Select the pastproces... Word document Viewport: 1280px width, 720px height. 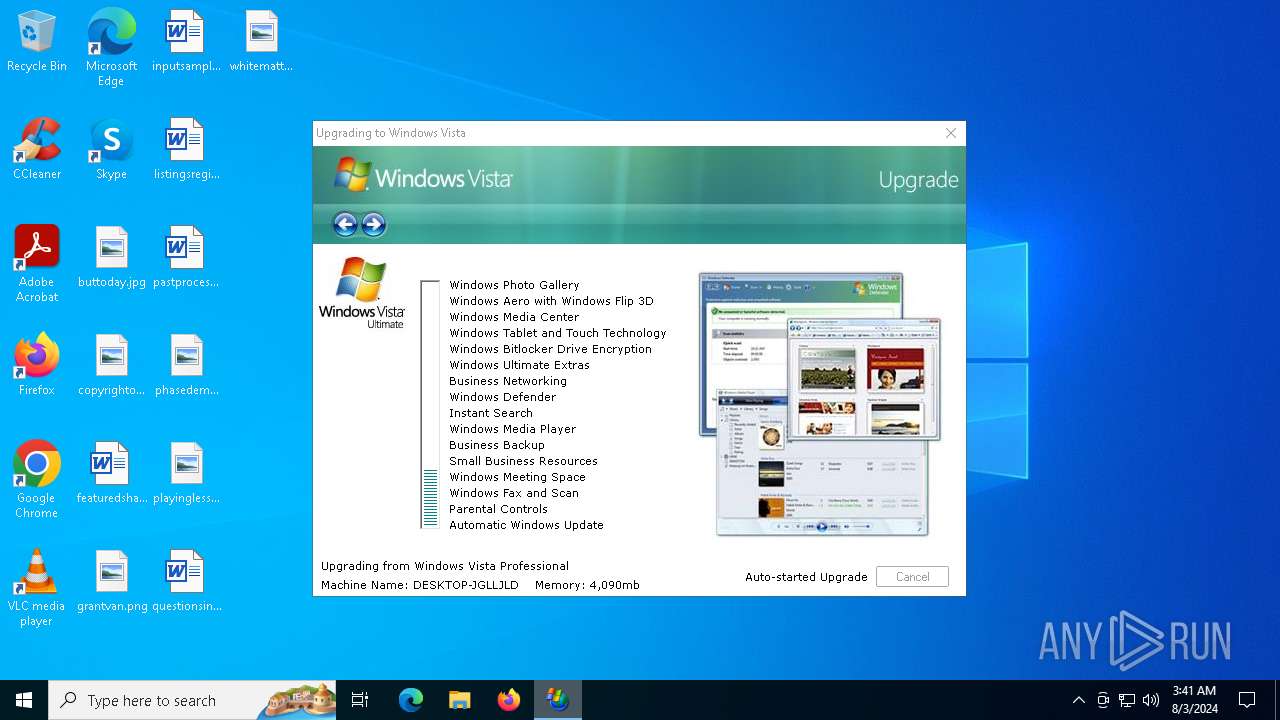point(186,258)
